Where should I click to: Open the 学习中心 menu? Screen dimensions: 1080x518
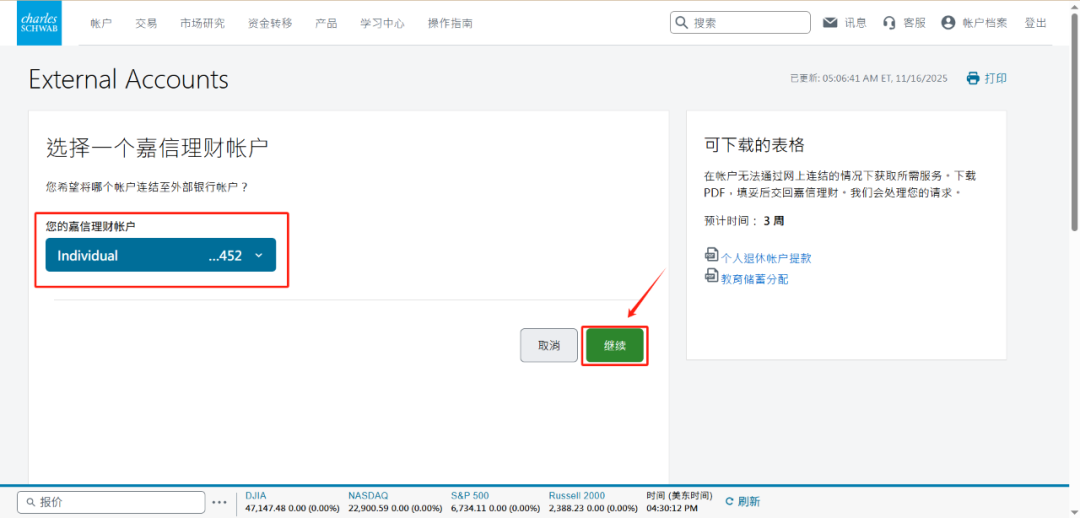382,23
